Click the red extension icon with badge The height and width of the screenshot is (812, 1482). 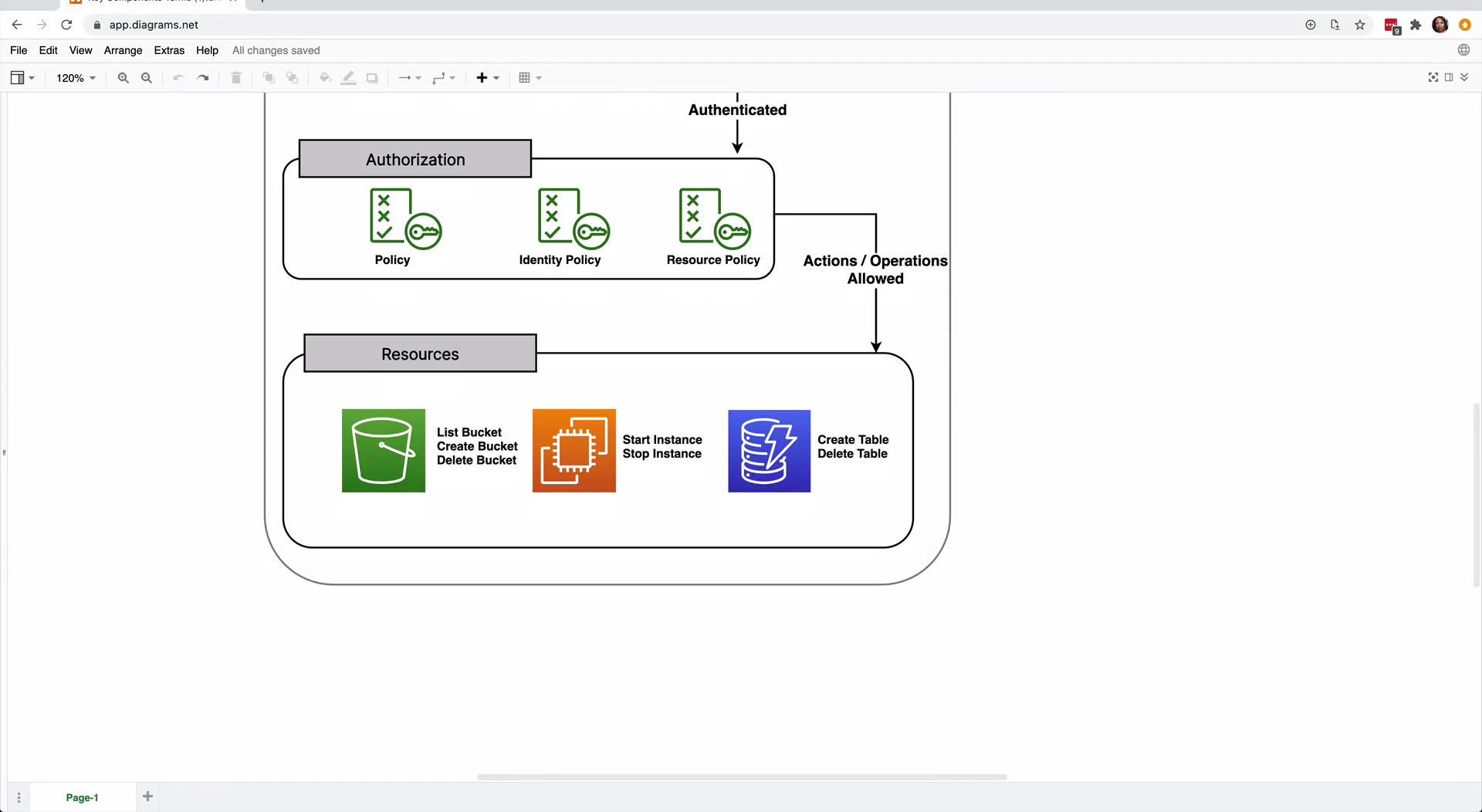[x=1392, y=25]
